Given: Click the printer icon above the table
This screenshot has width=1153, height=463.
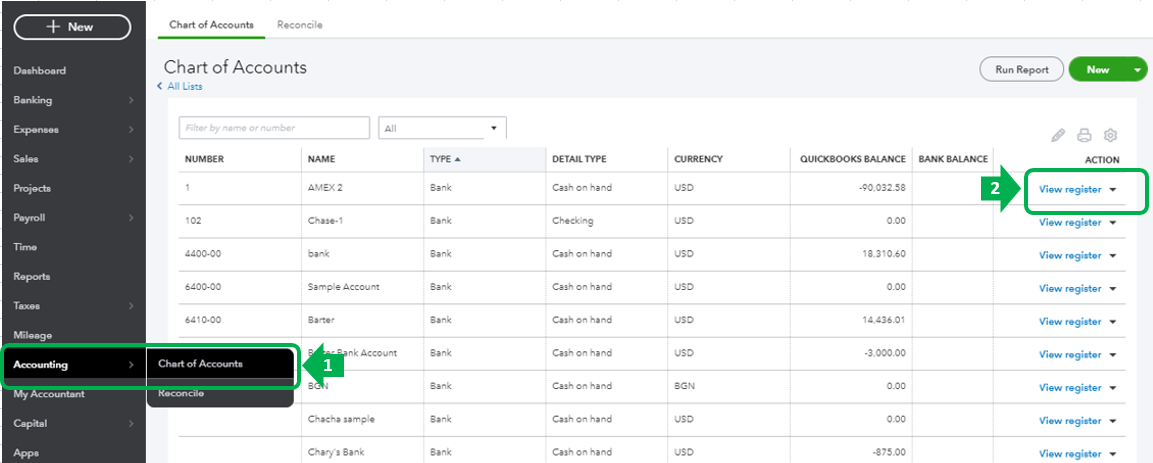Looking at the screenshot, I should tap(1084, 135).
